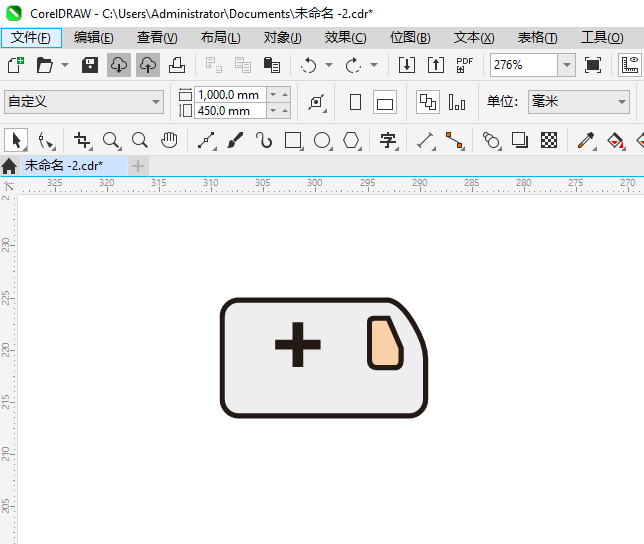Select the Parallel Dimension tool
644x544 pixels.
426,140
